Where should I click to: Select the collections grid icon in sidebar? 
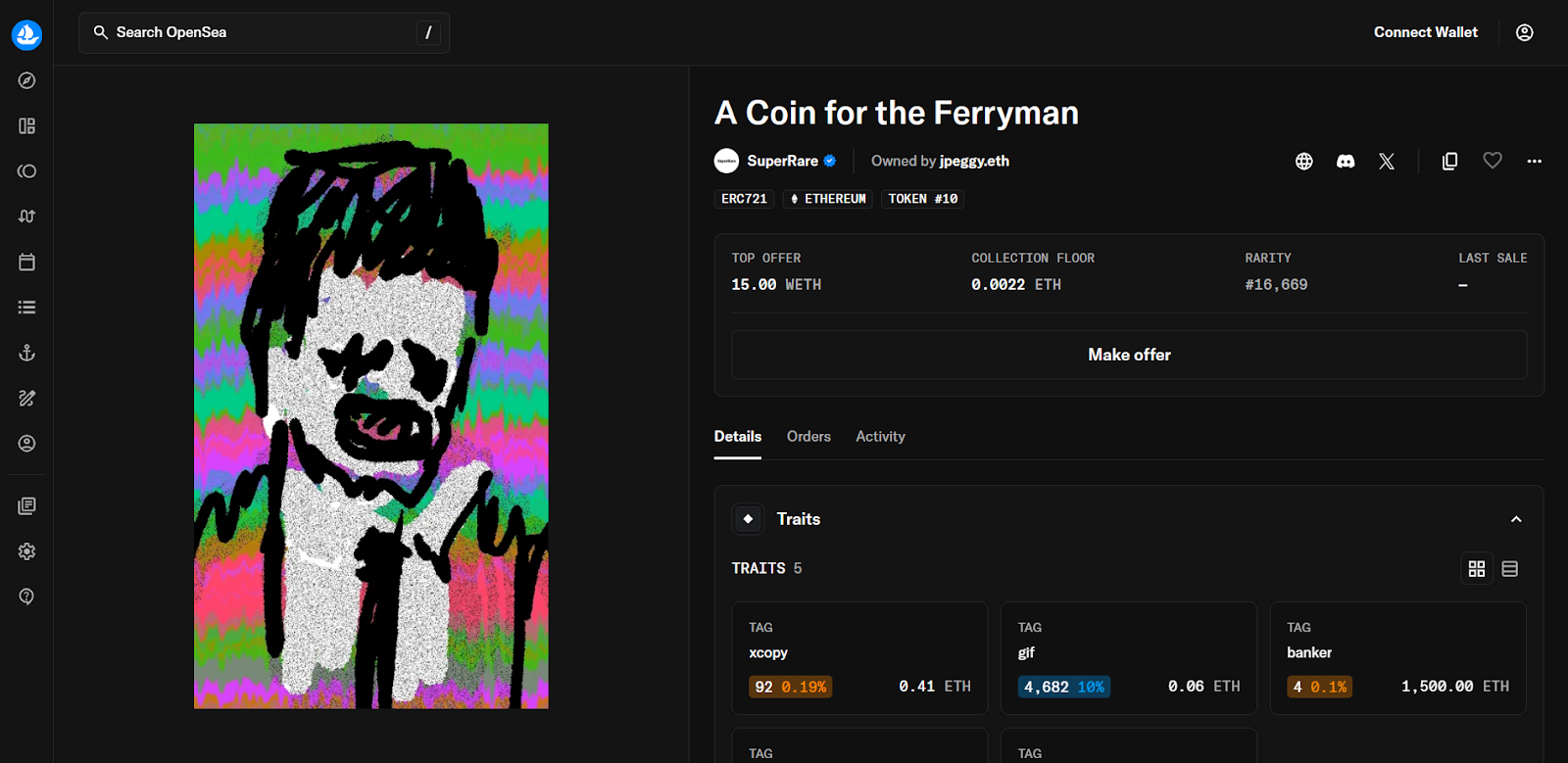25,125
